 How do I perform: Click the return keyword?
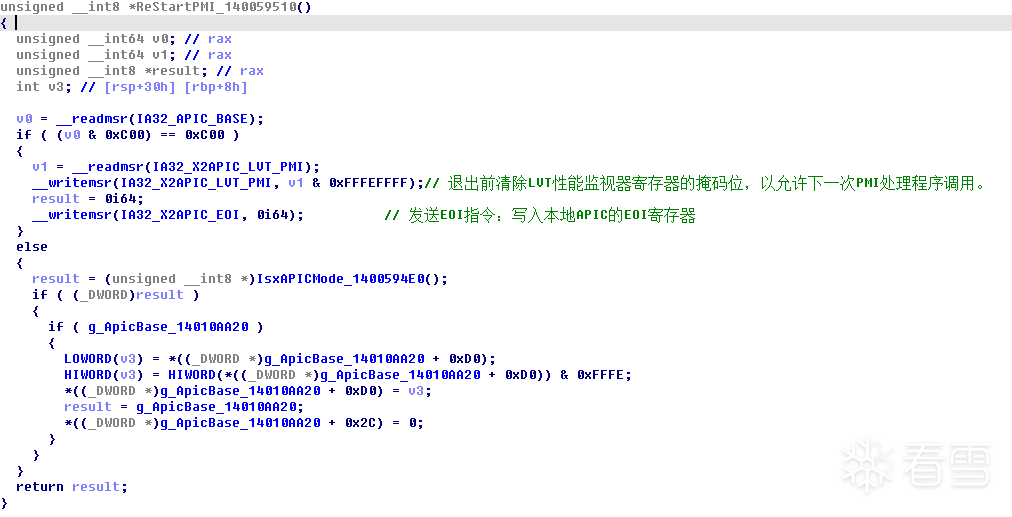(x=39, y=487)
